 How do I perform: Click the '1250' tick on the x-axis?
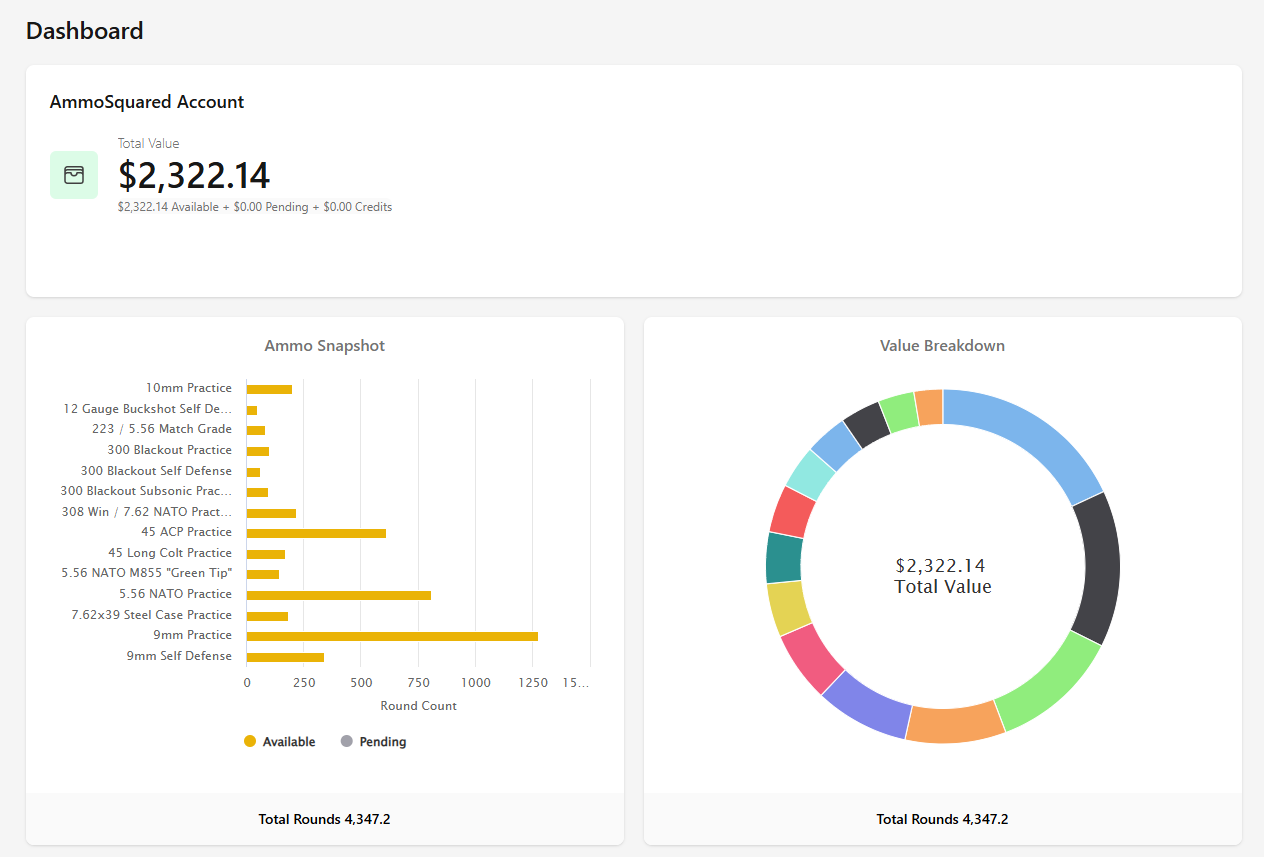click(533, 683)
